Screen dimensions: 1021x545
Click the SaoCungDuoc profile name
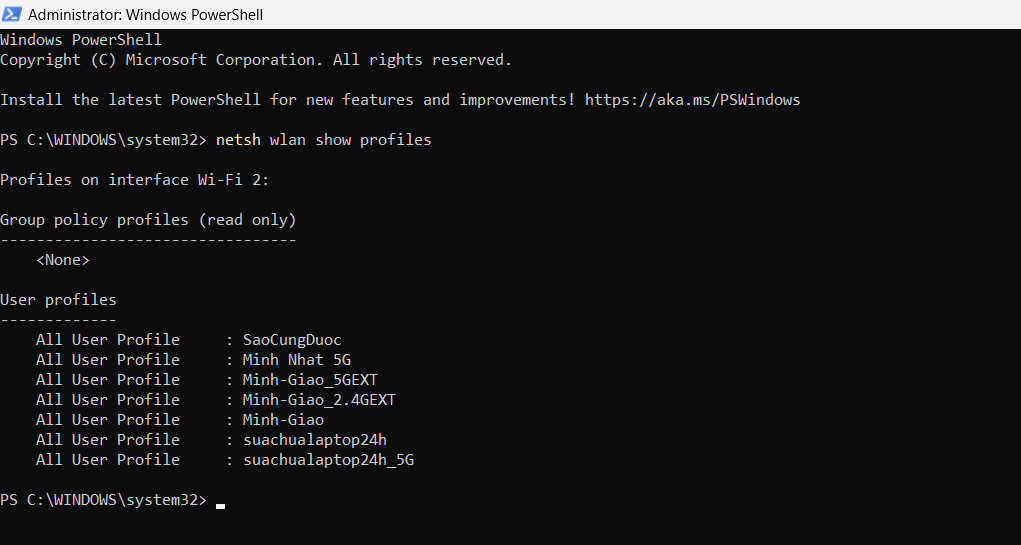click(x=292, y=340)
